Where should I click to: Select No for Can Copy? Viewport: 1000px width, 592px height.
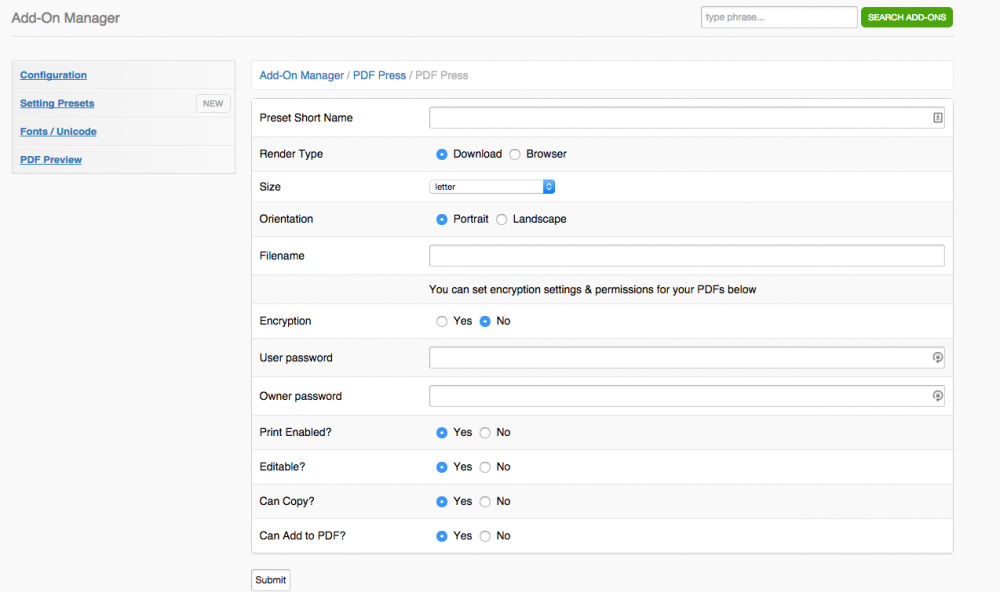[x=485, y=502]
